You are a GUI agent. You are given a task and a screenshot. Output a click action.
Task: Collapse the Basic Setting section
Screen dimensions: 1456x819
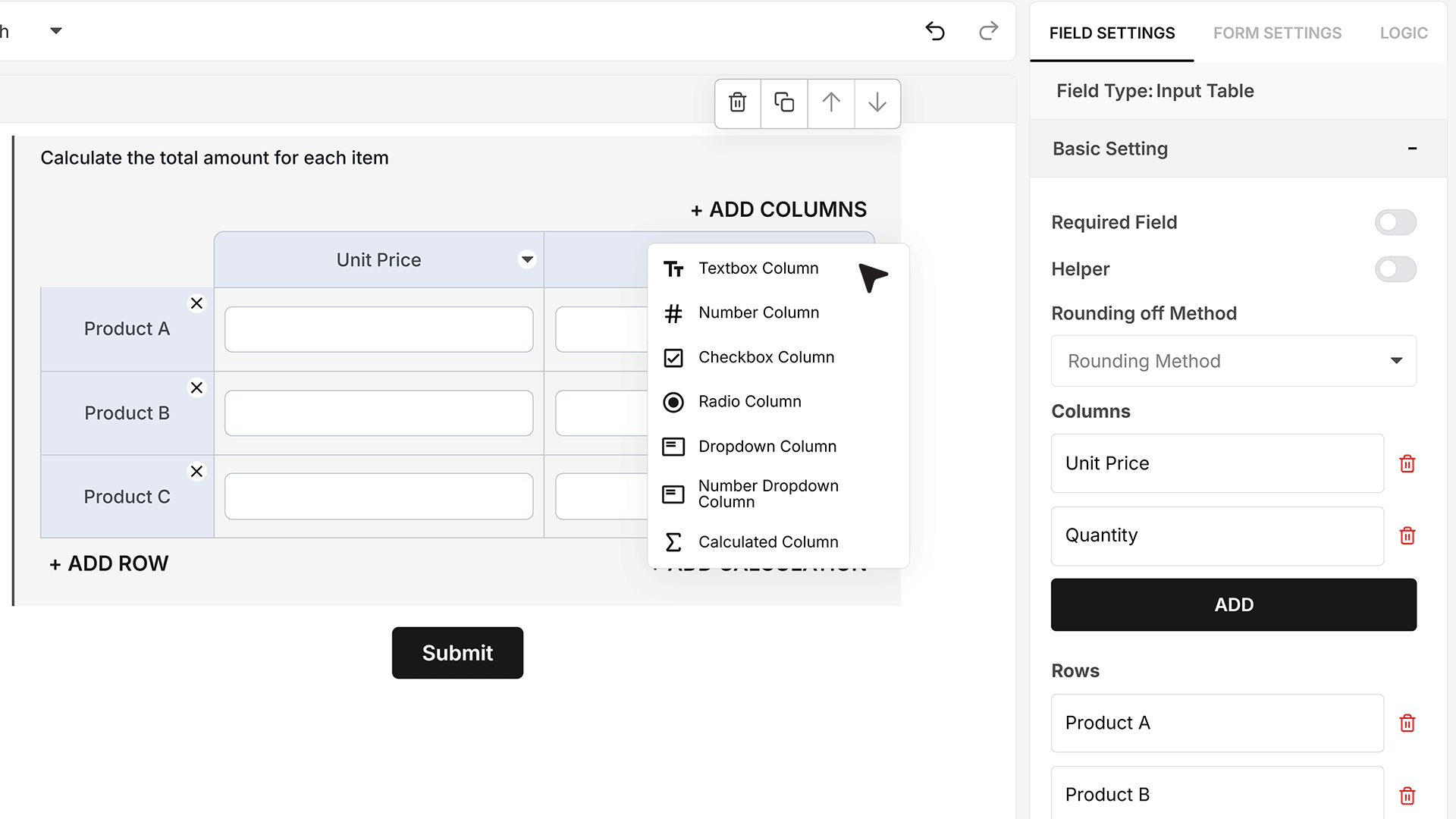click(x=1412, y=149)
